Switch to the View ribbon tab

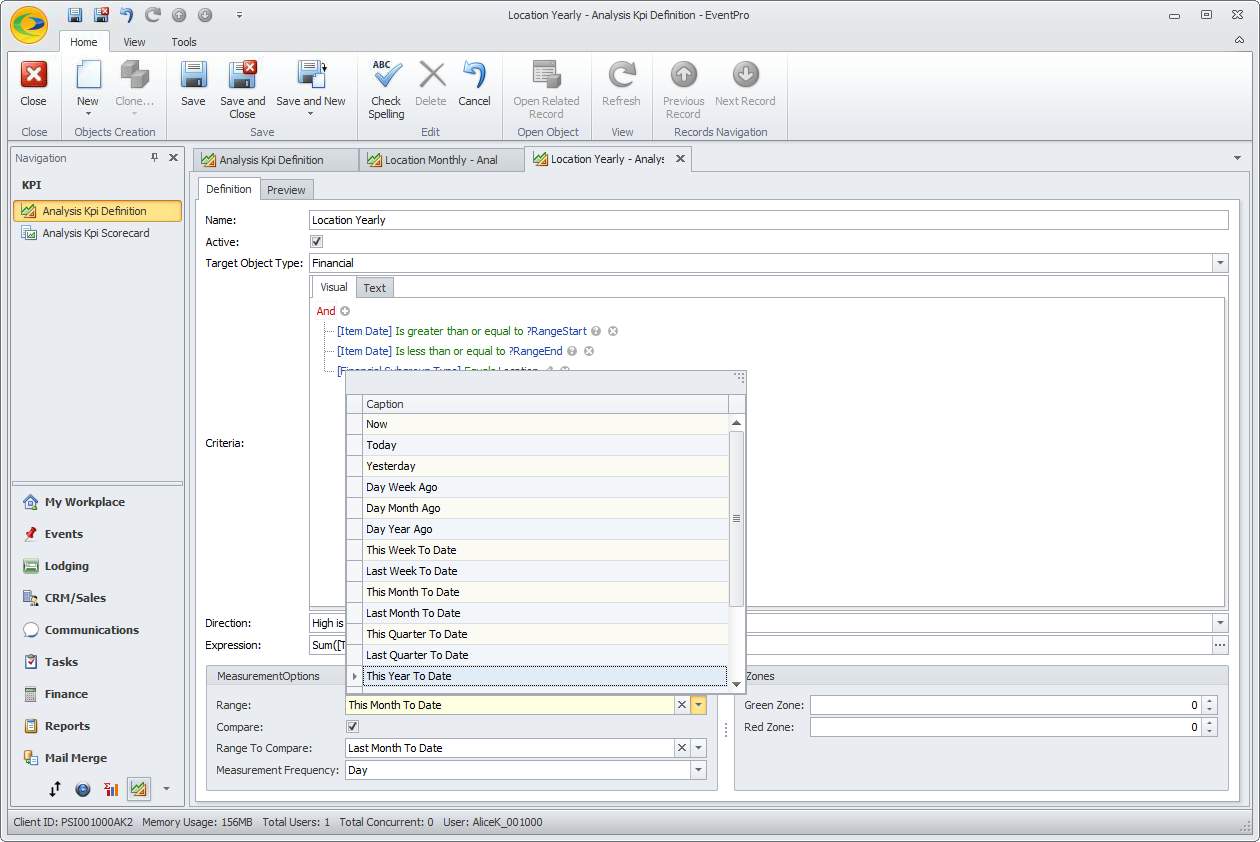[134, 42]
